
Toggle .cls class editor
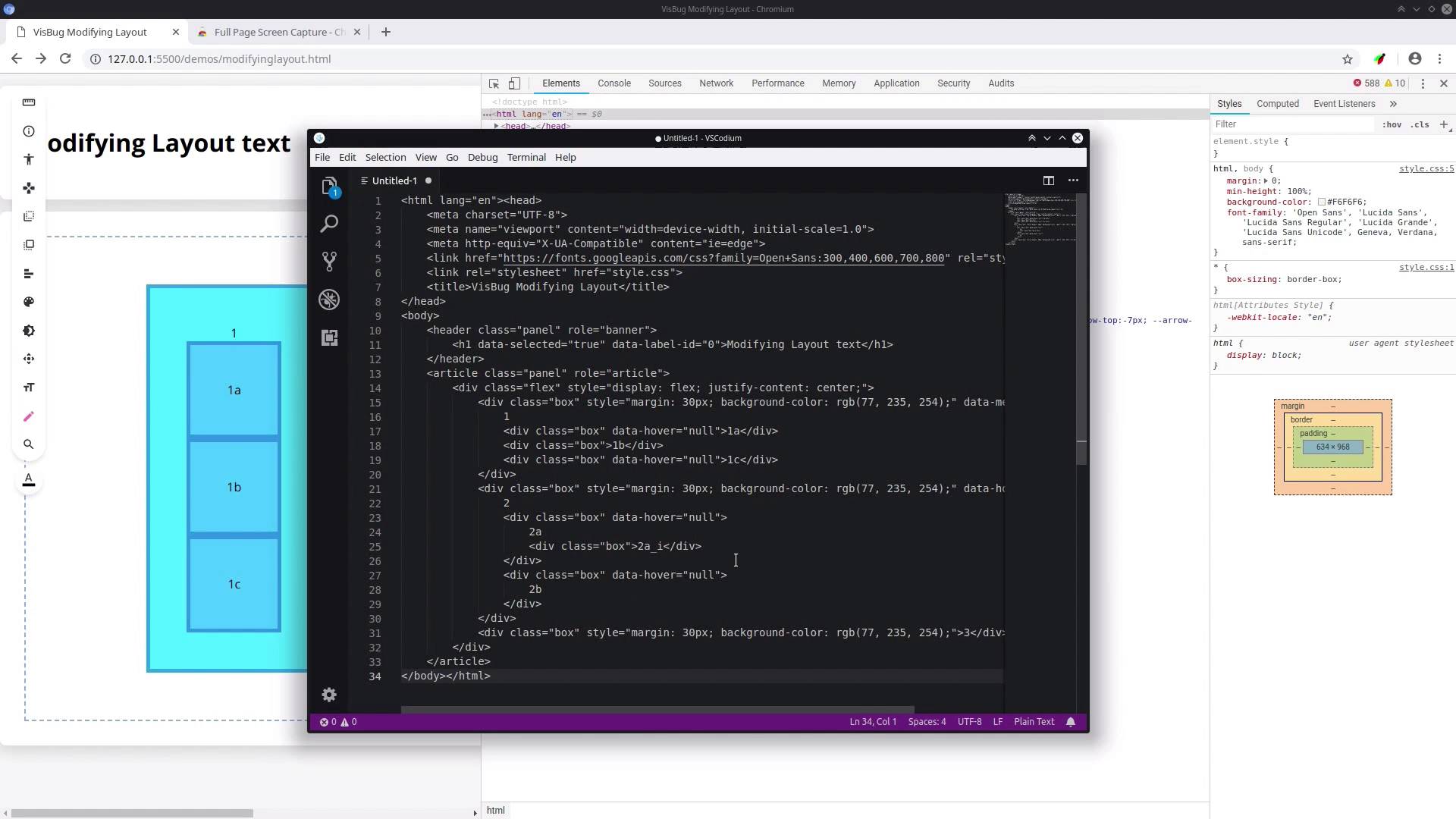[x=1420, y=124]
